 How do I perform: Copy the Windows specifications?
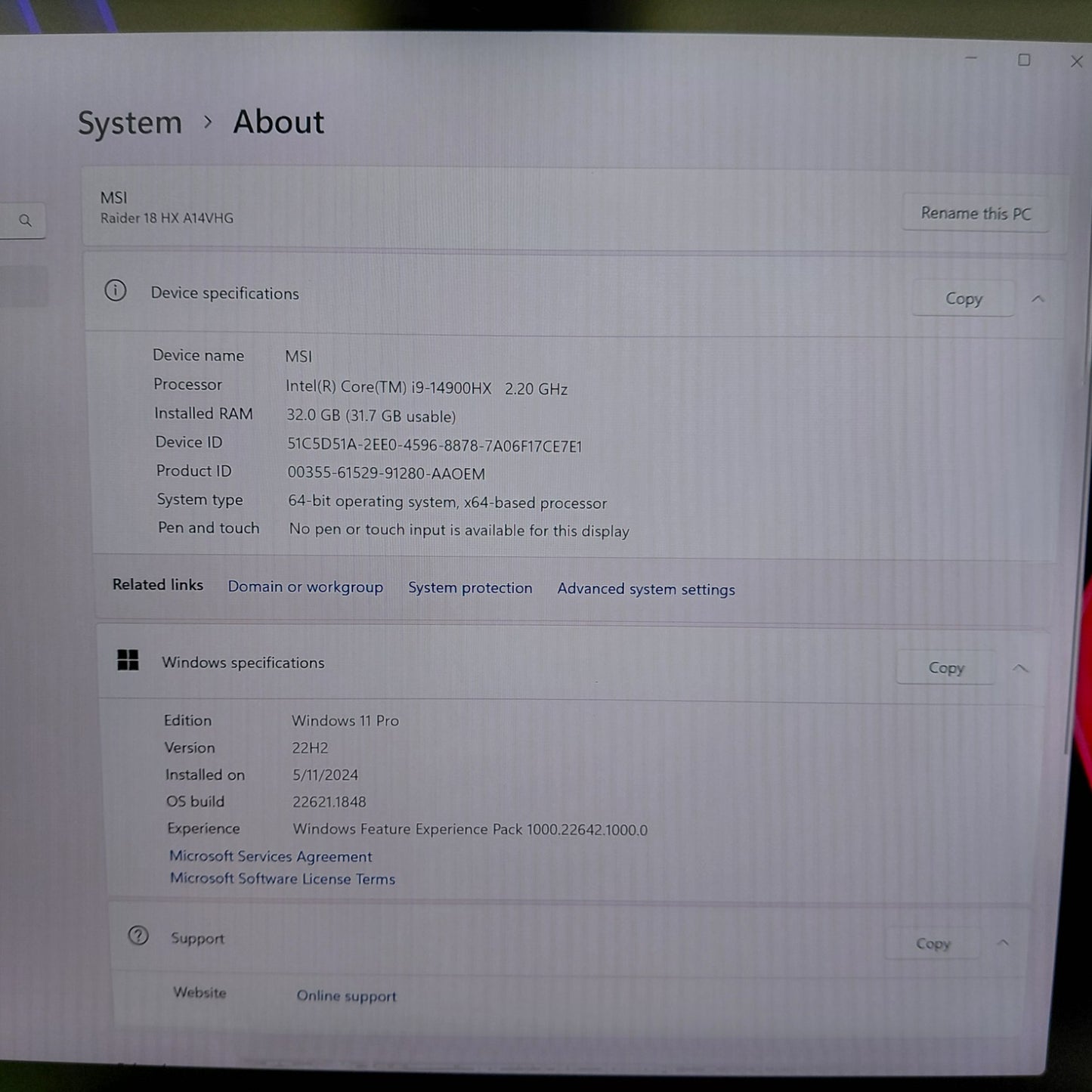[x=946, y=668]
